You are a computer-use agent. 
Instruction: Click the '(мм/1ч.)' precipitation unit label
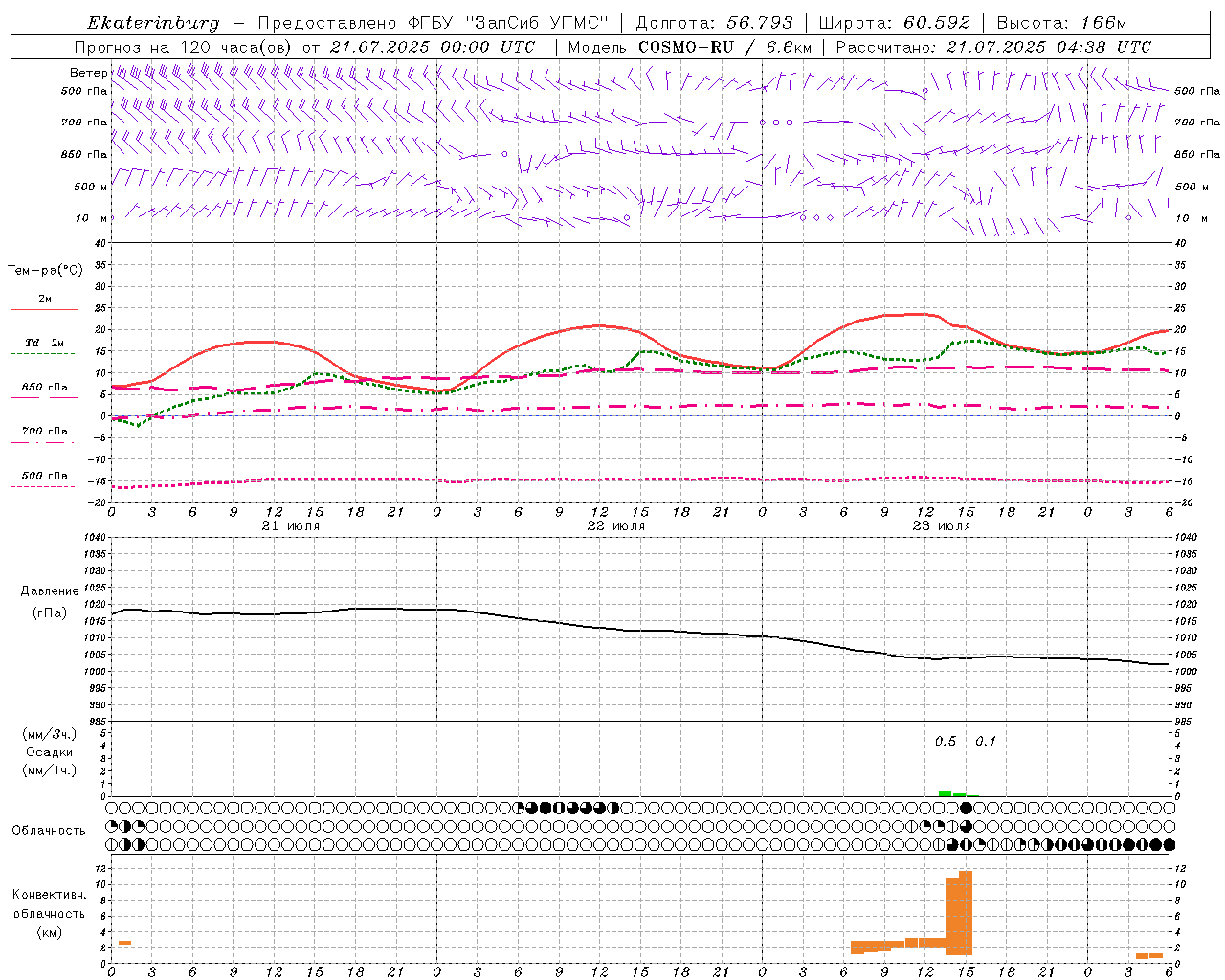(x=50, y=770)
